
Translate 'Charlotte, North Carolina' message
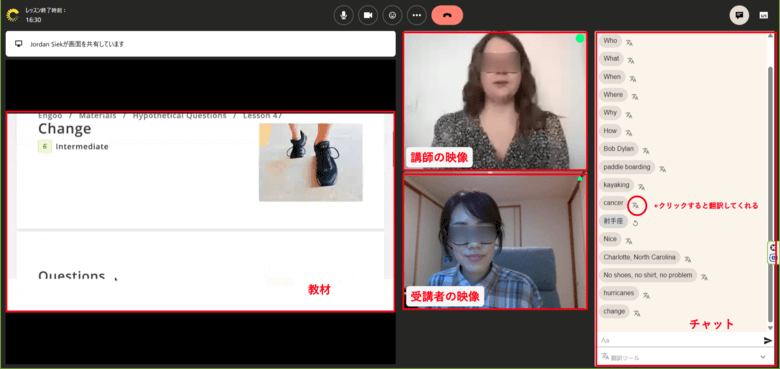(x=687, y=259)
